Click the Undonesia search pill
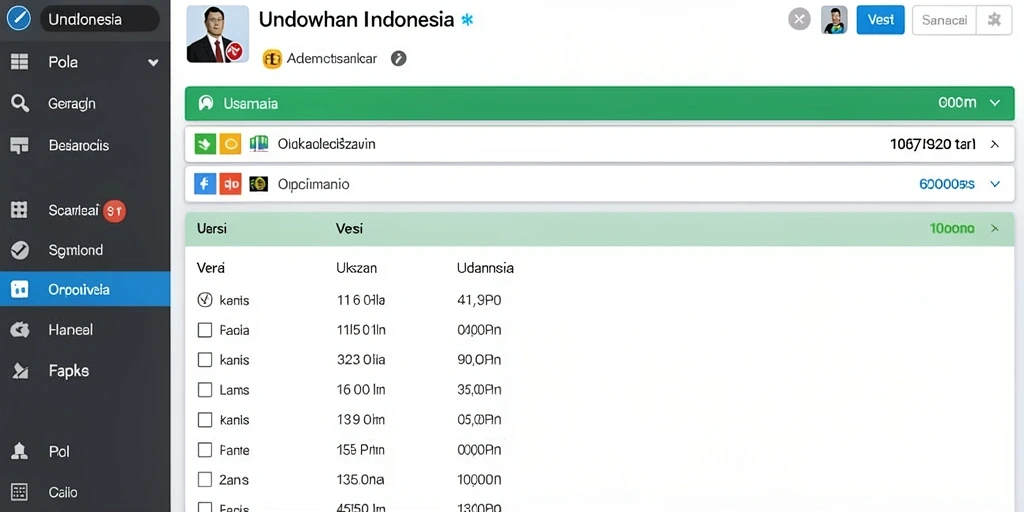The height and width of the screenshot is (512, 1024). point(99,20)
